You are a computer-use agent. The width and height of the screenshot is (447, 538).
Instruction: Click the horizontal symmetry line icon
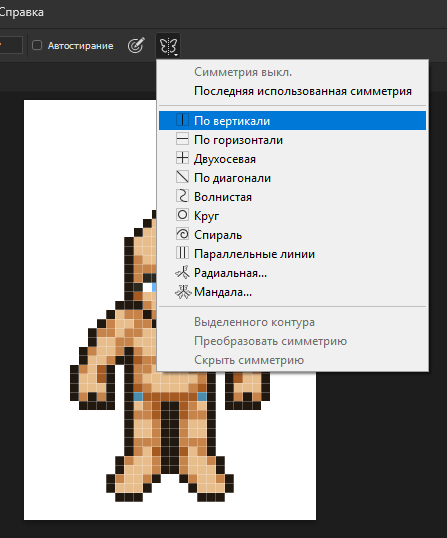click(182, 139)
